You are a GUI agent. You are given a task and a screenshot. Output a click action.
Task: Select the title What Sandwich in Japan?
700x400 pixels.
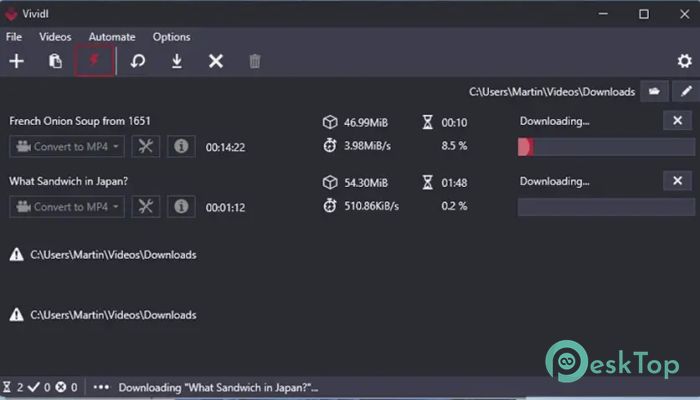click(69, 181)
